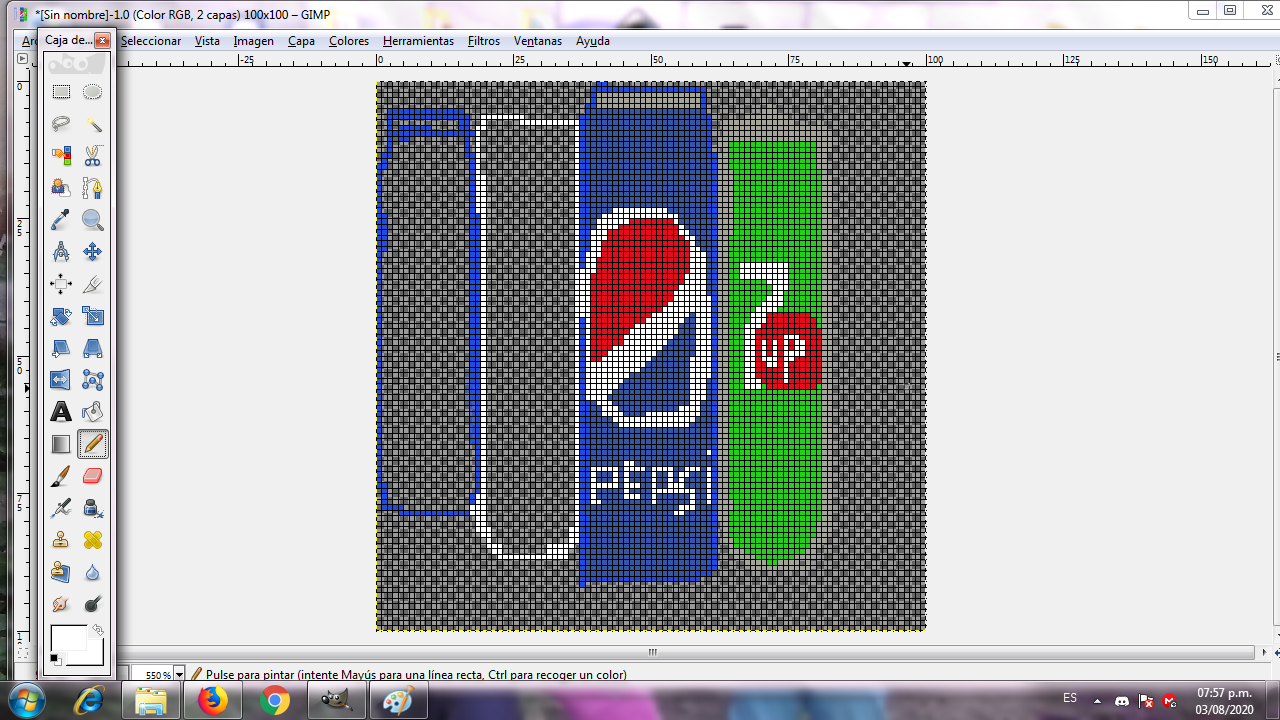Screen dimensions: 1280x720
Task: Select the Text tool
Action: pyautogui.click(x=61, y=412)
